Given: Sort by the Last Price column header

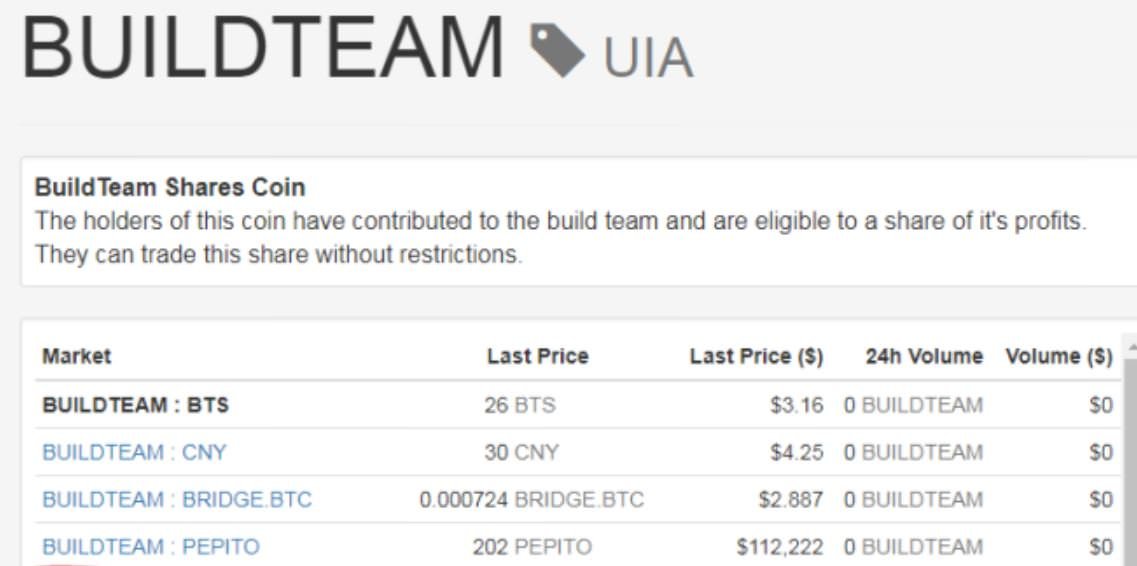Looking at the screenshot, I should pos(537,356).
